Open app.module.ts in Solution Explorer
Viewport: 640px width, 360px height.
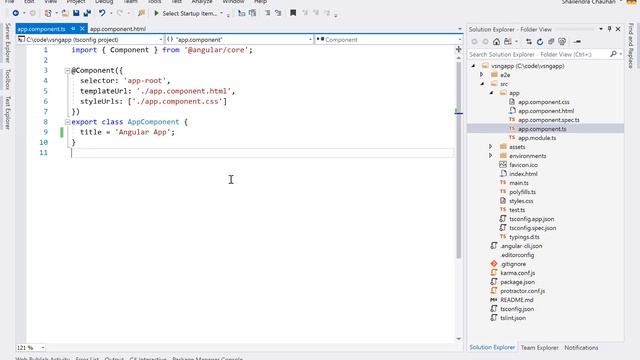(537, 138)
